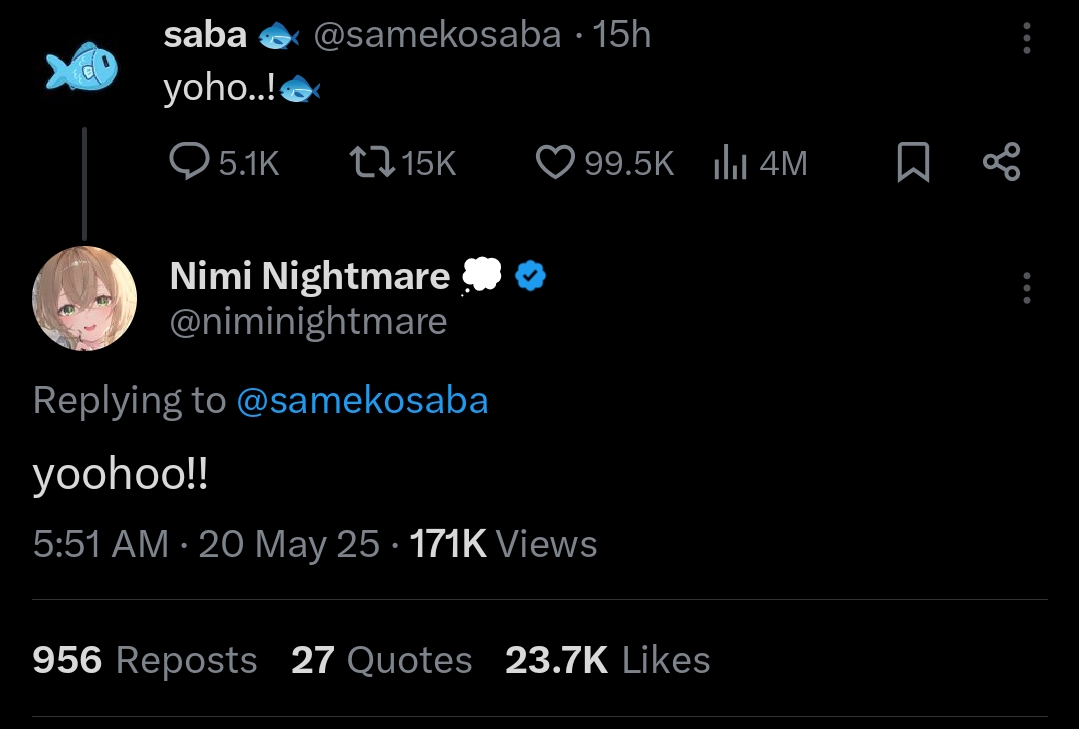
Task: Click saba's display name
Action: pyautogui.click(x=205, y=35)
